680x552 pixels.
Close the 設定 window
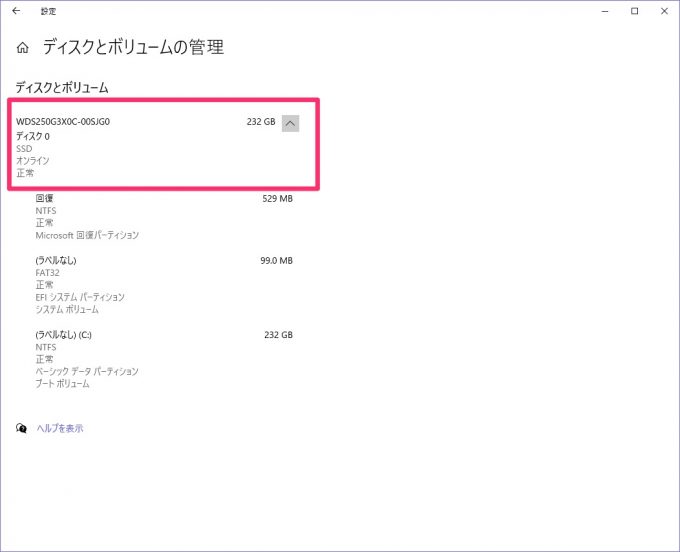click(664, 11)
